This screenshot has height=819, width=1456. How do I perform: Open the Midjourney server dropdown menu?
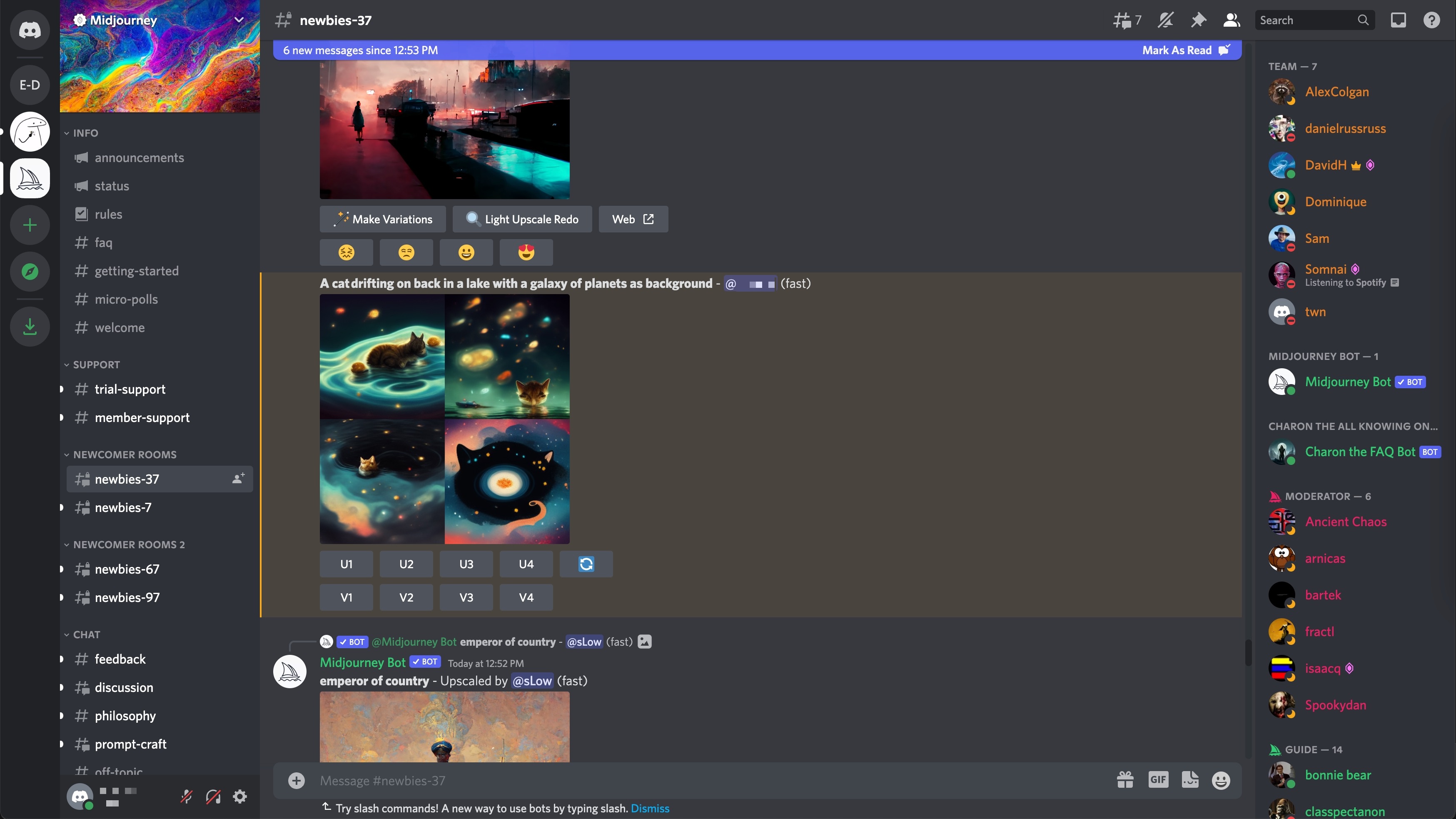[239, 20]
